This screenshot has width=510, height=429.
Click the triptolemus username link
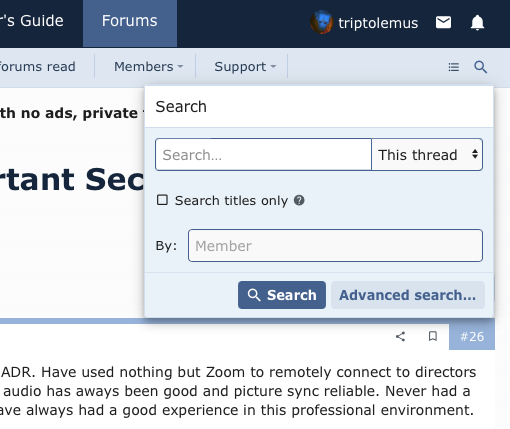[x=378, y=23]
